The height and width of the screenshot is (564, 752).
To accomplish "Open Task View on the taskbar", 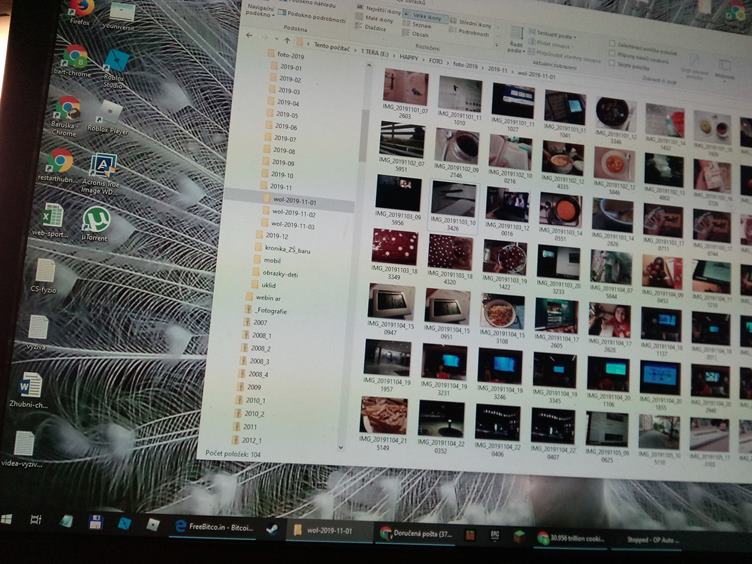I will pyautogui.click(x=36, y=519).
